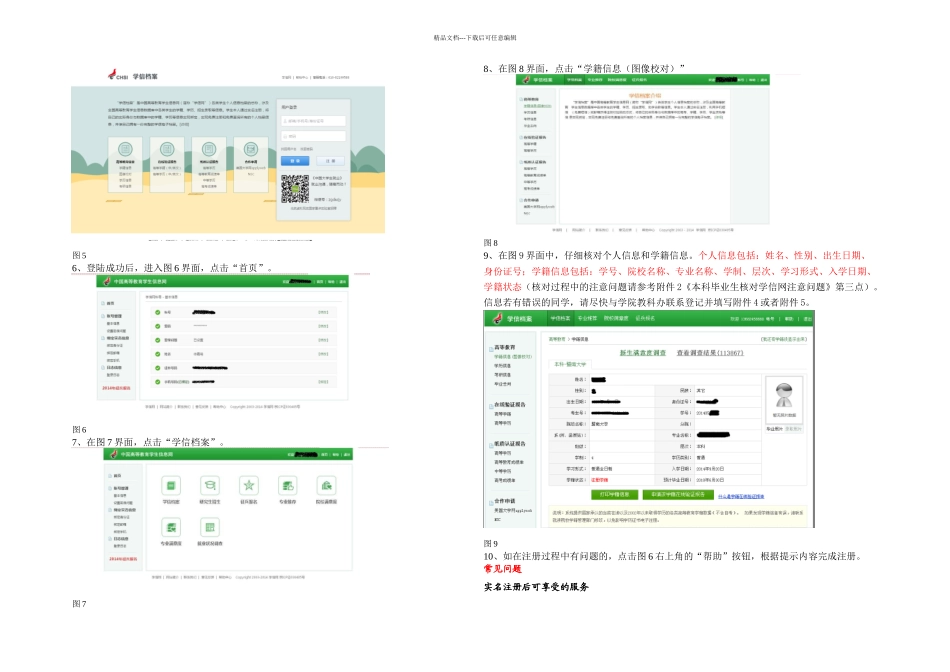Click the third green check icon in figure 6

coord(158,340)
